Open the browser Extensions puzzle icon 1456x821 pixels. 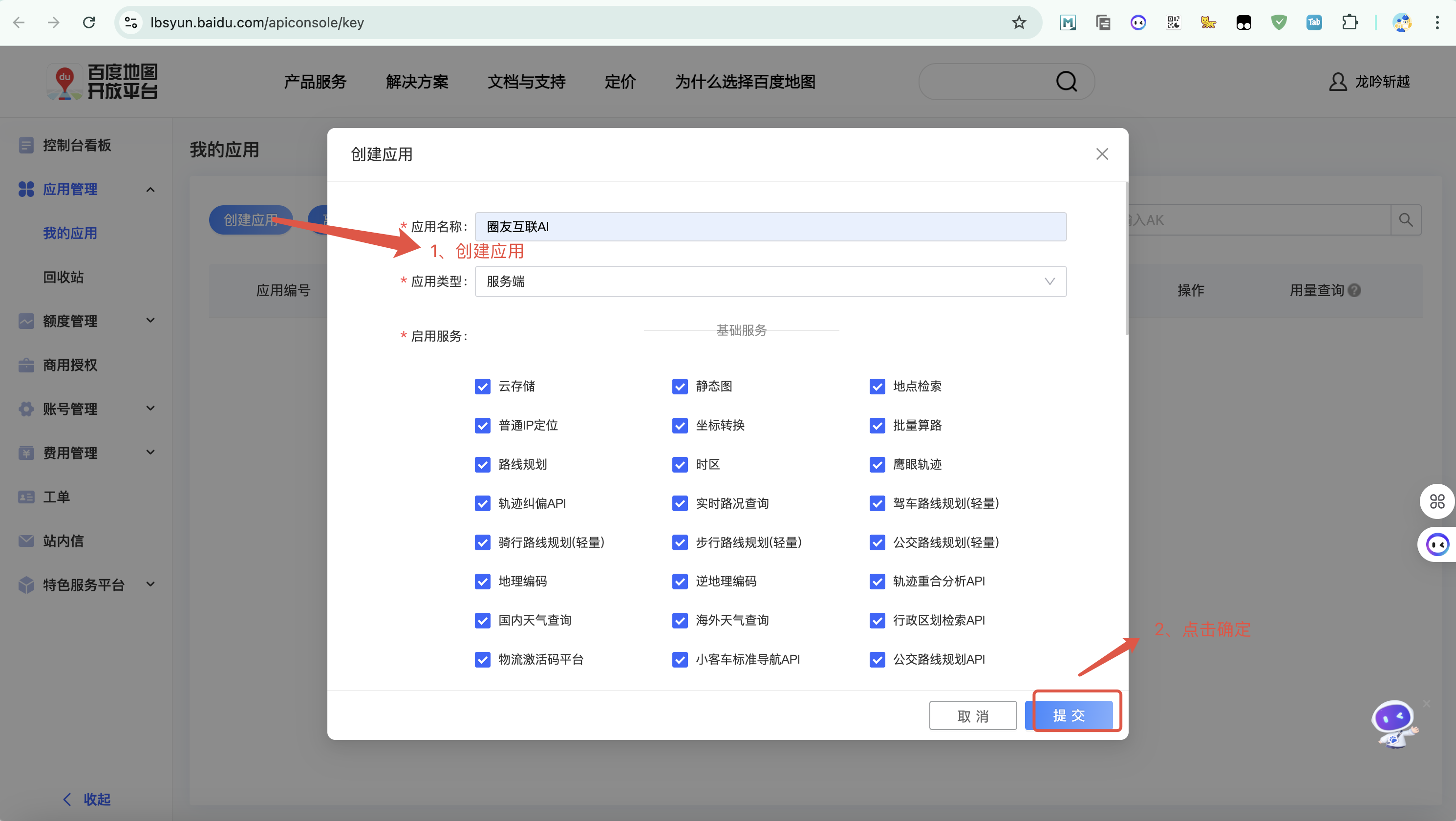(x=1349, y=22)
